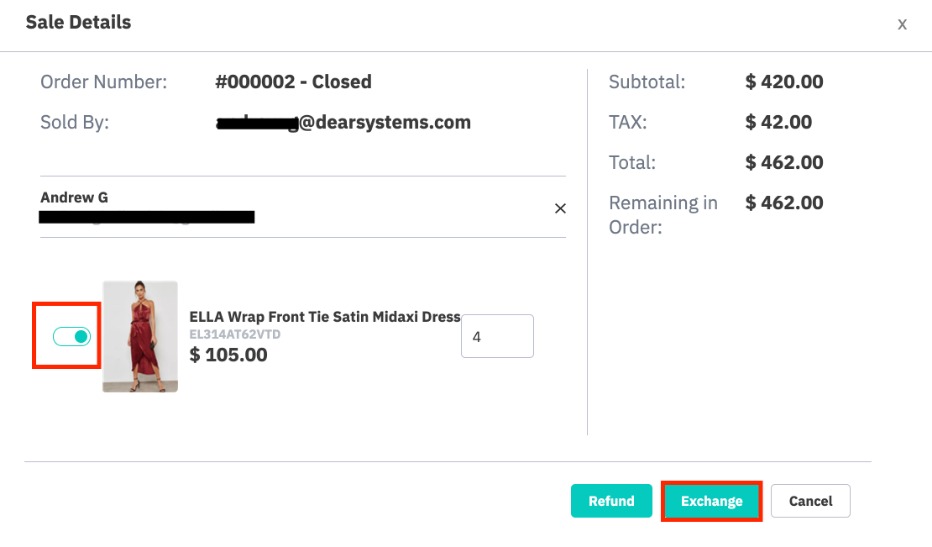Start an exchange with the Exchange button

(711, 501)
